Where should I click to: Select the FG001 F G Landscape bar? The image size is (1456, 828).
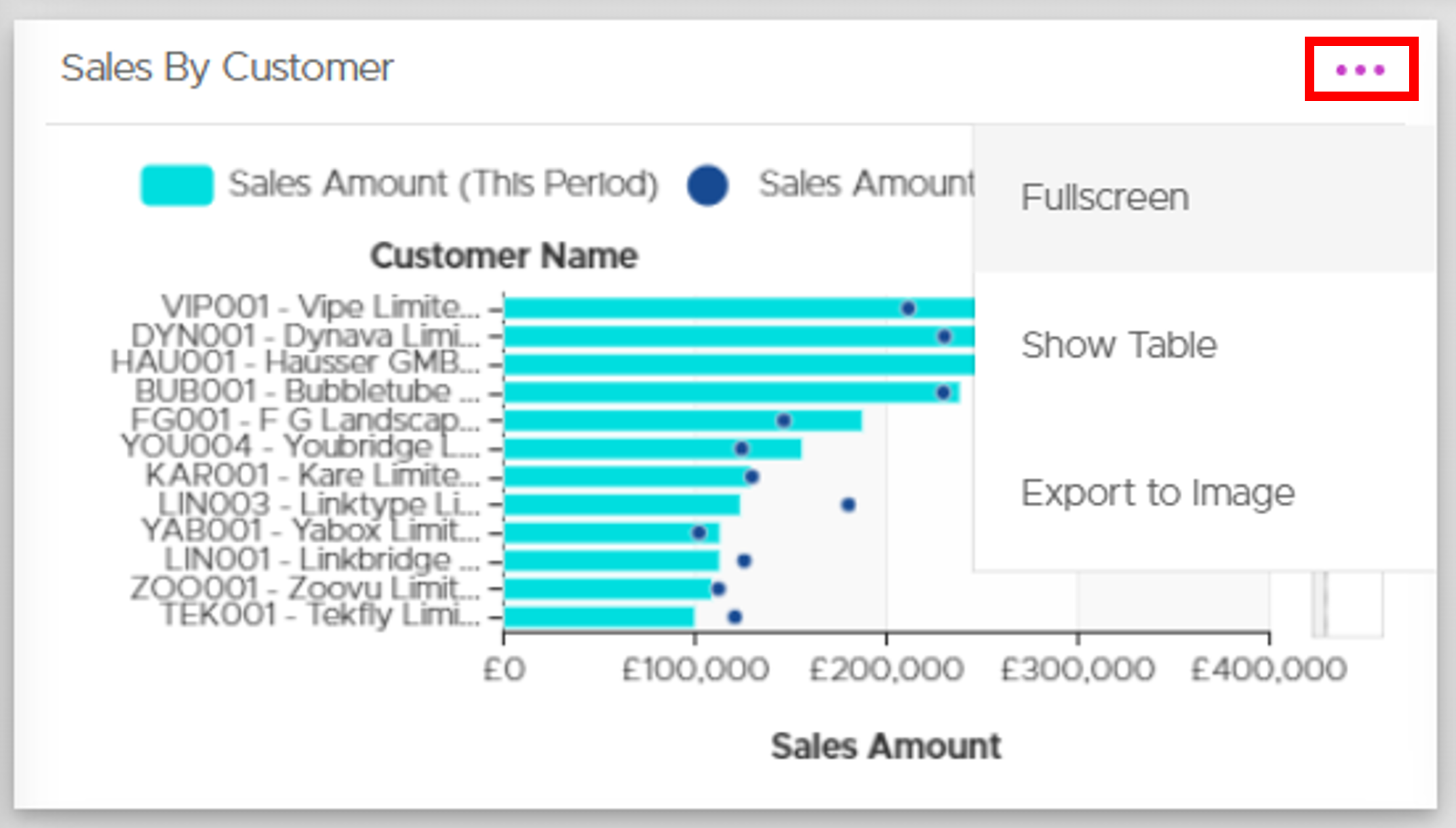click(683, 420)
